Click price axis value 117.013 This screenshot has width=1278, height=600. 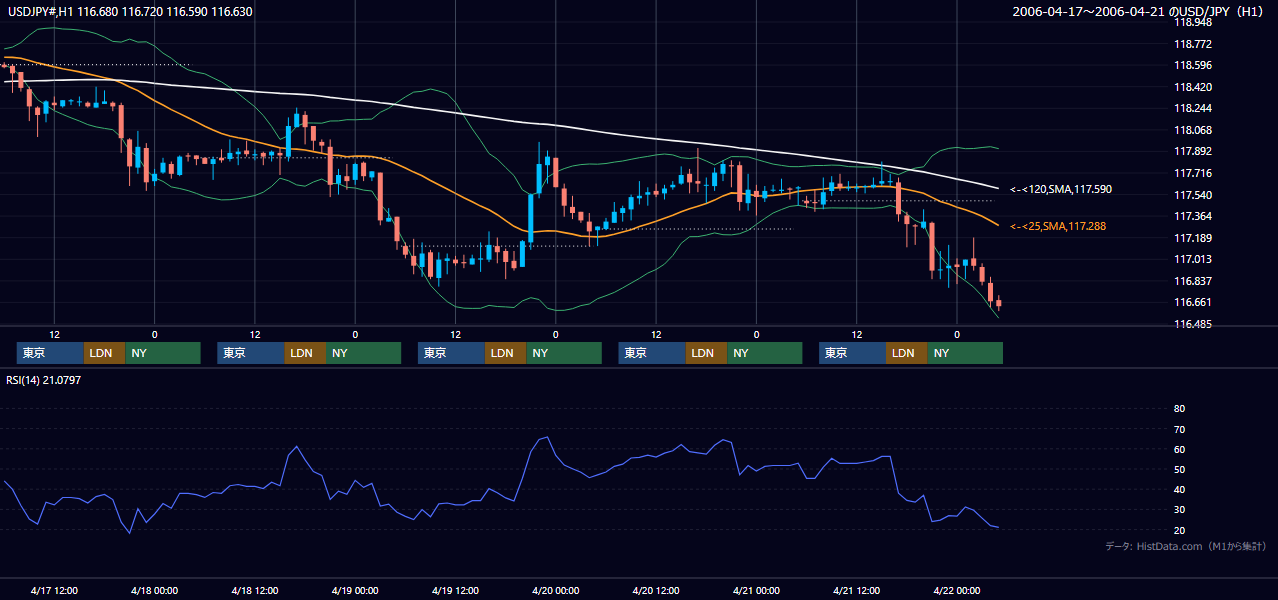[1192, 260]
